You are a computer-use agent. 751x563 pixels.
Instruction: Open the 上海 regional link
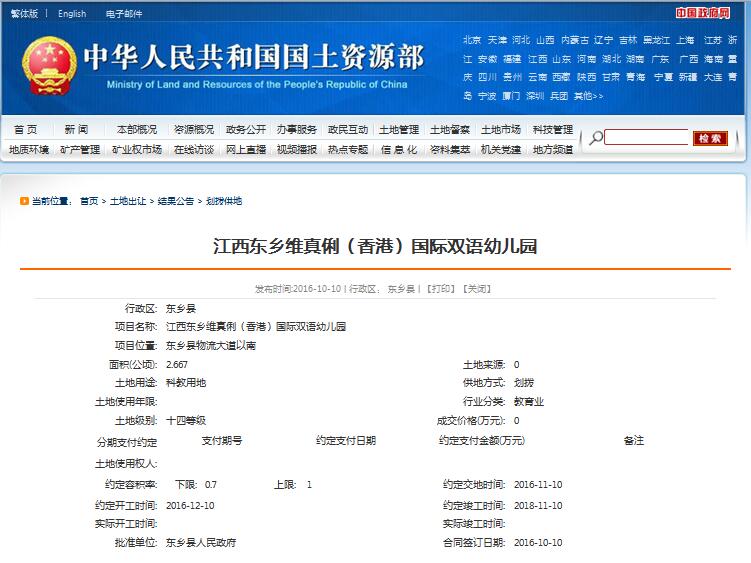coord(685,40)
